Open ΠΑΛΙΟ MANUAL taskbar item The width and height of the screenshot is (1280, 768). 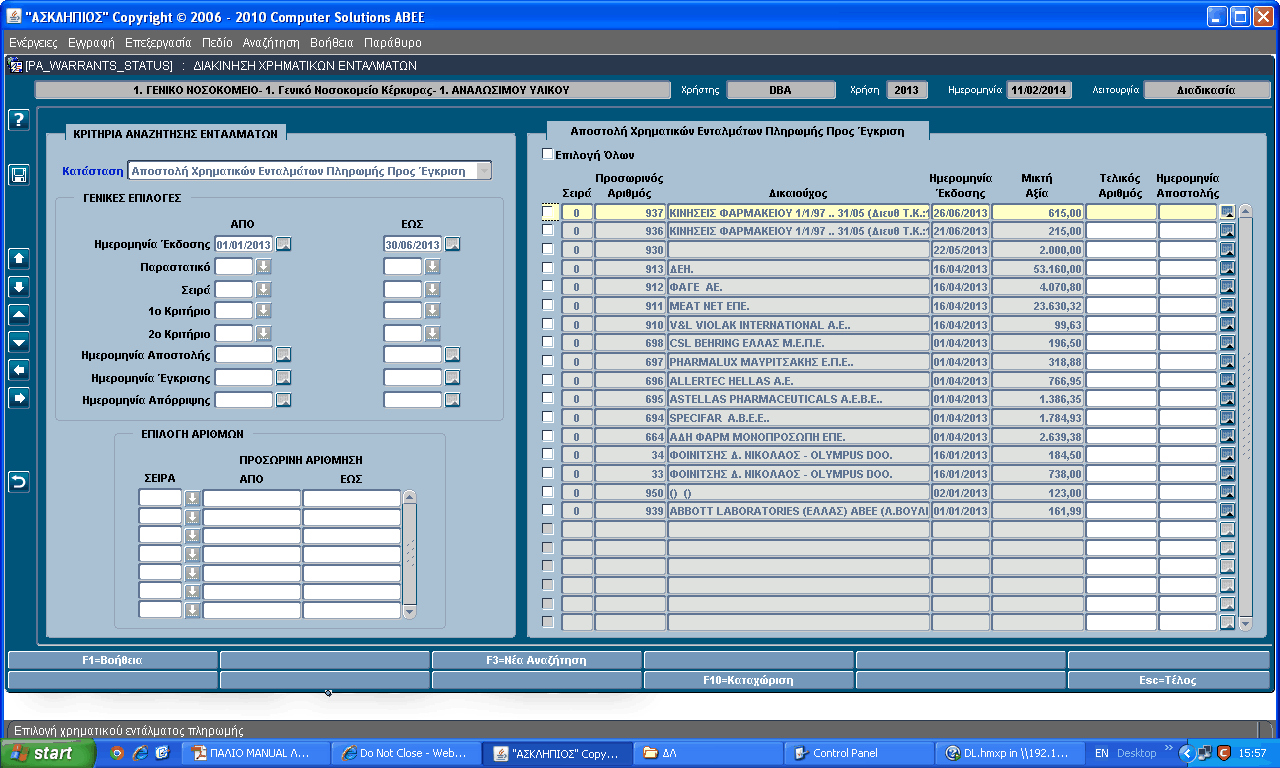pyautogui.click(x=257, y=753)
